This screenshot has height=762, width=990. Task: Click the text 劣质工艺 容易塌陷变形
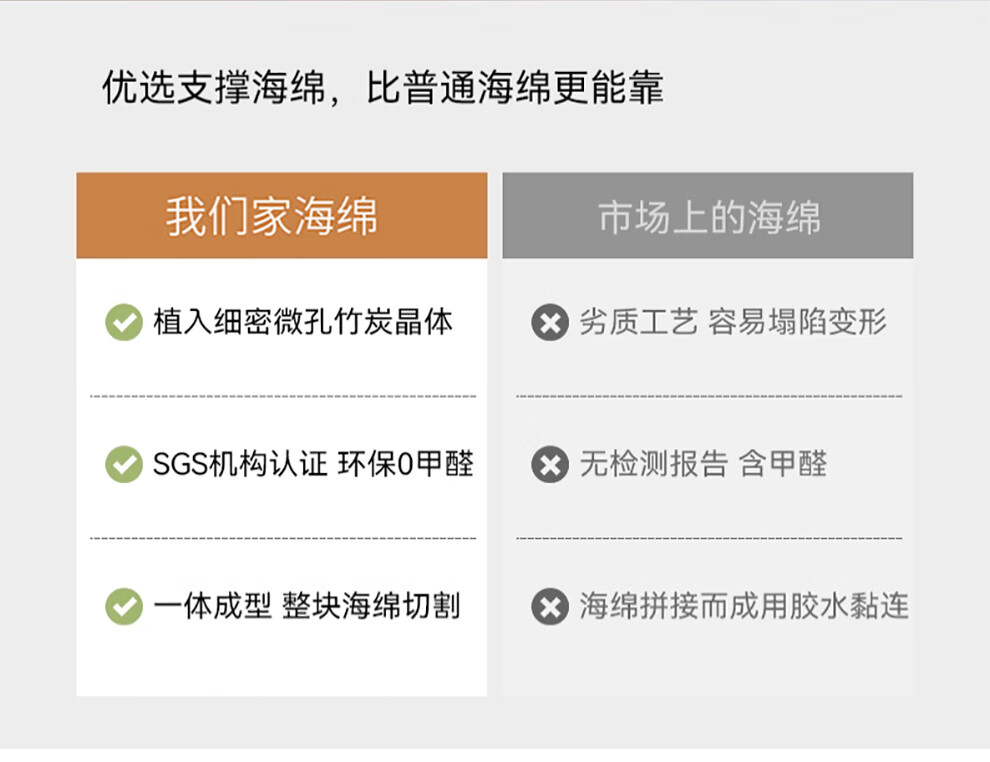[733, 322]
